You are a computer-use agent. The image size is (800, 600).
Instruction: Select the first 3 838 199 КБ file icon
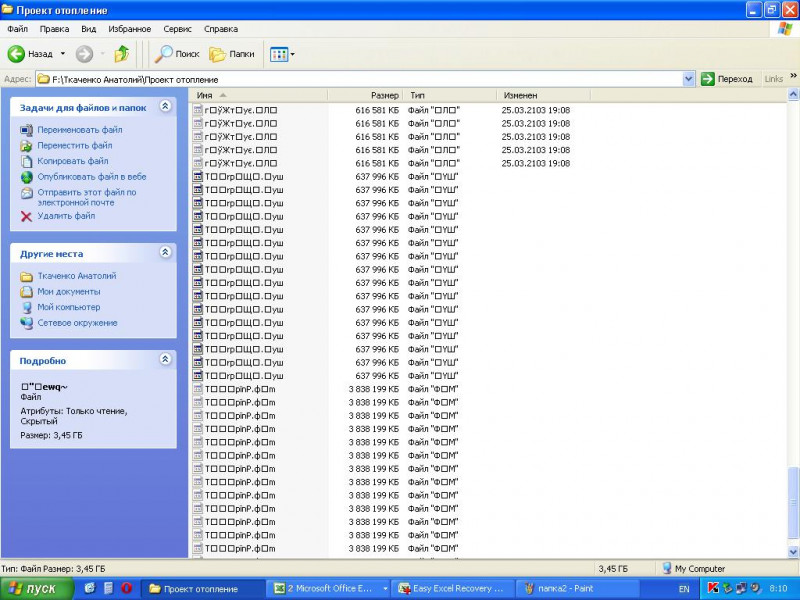[x=198, y=389]
